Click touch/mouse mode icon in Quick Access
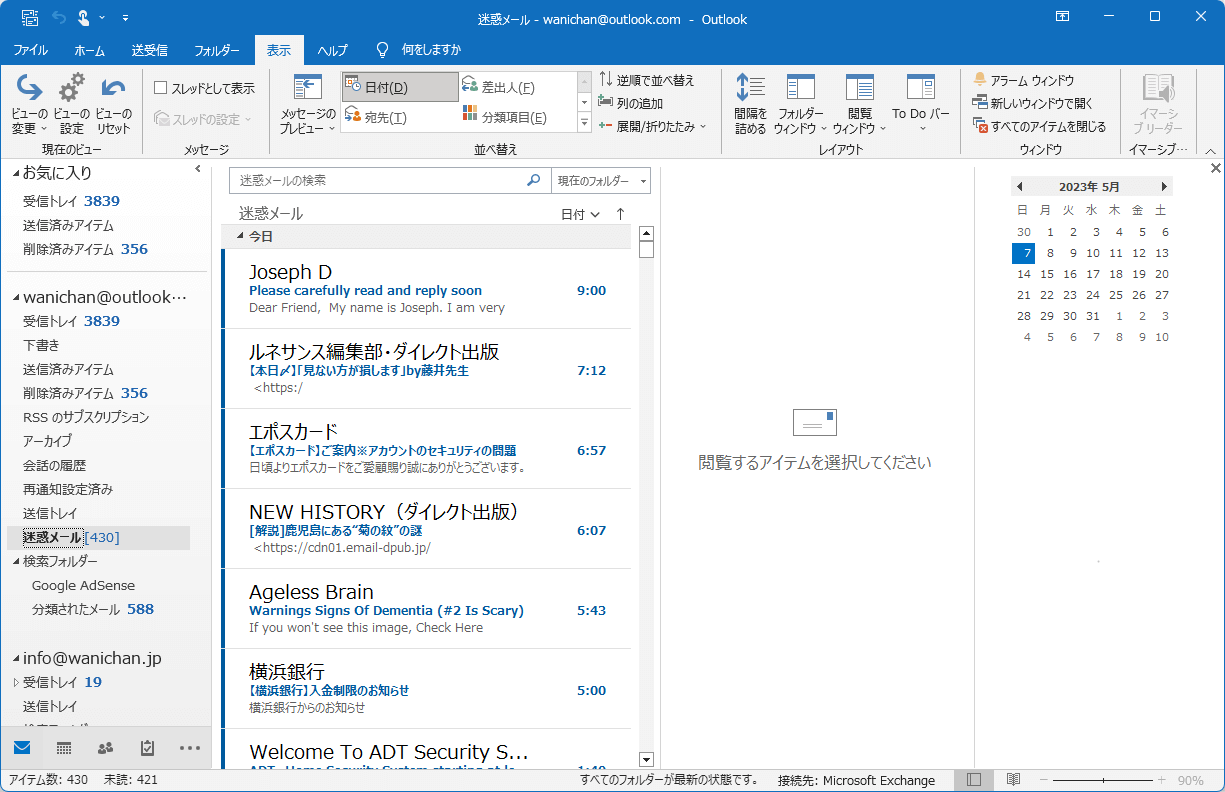Image resolution: width=1225 pixels, height=792 pixels. point(86,18)
